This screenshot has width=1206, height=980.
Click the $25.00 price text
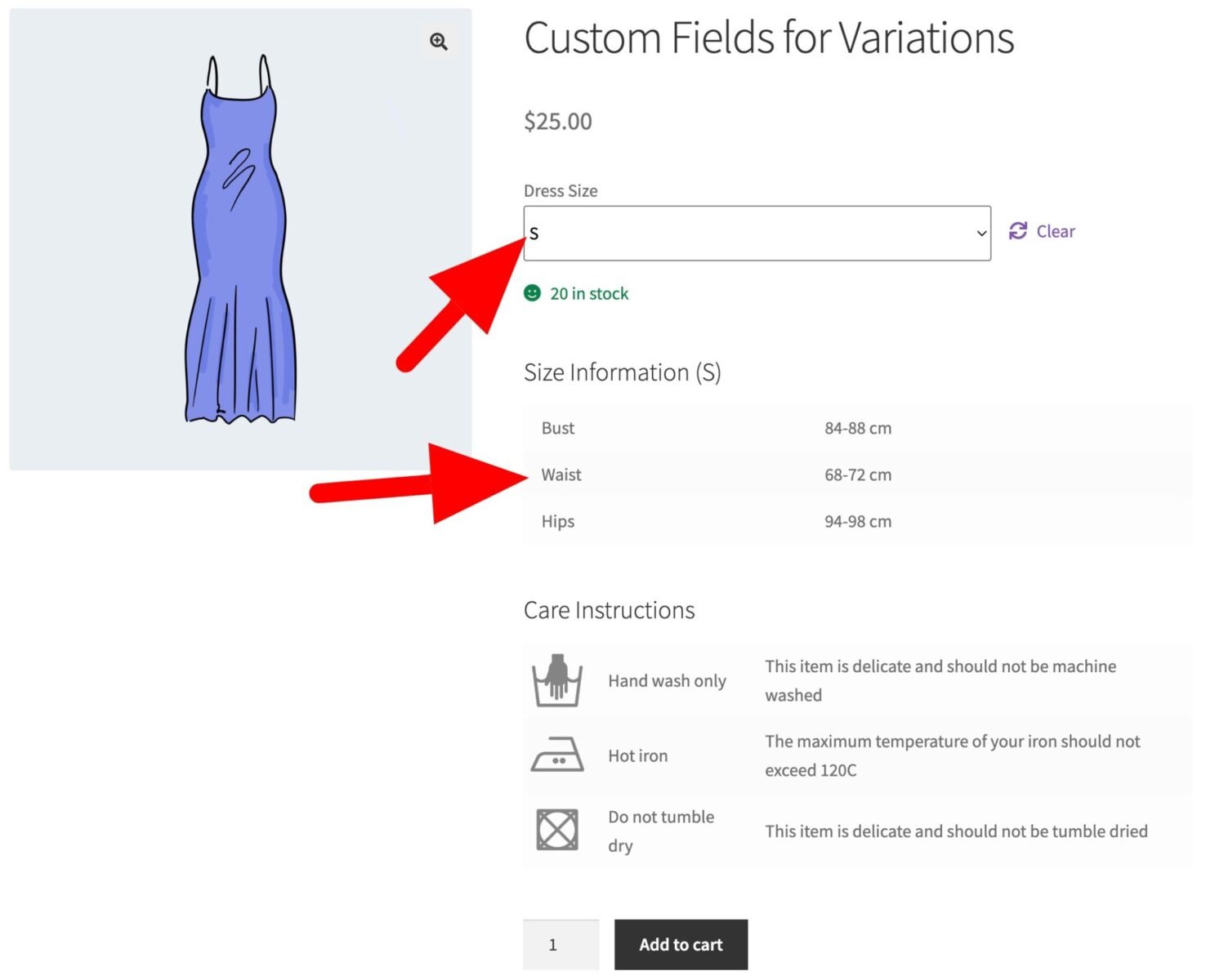[x=558, y=121]
